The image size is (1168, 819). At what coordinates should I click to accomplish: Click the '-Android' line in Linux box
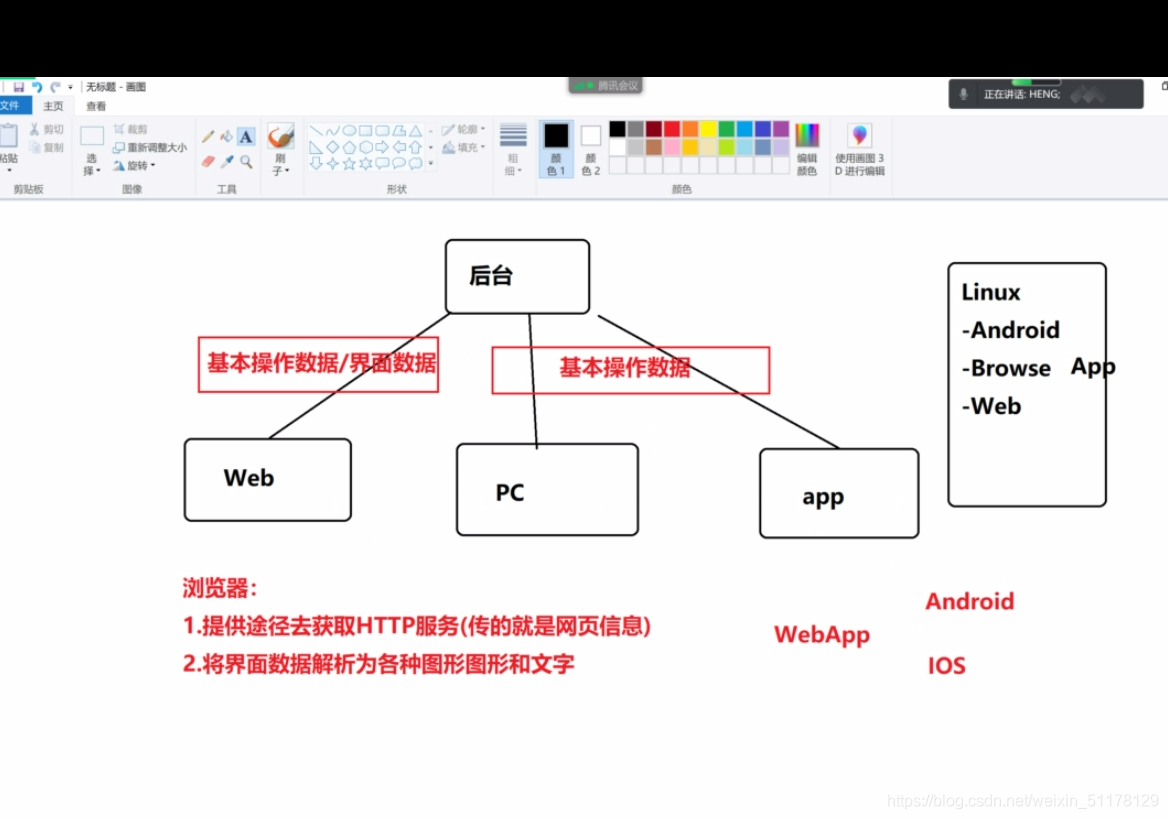click(x=1011, y=330)
